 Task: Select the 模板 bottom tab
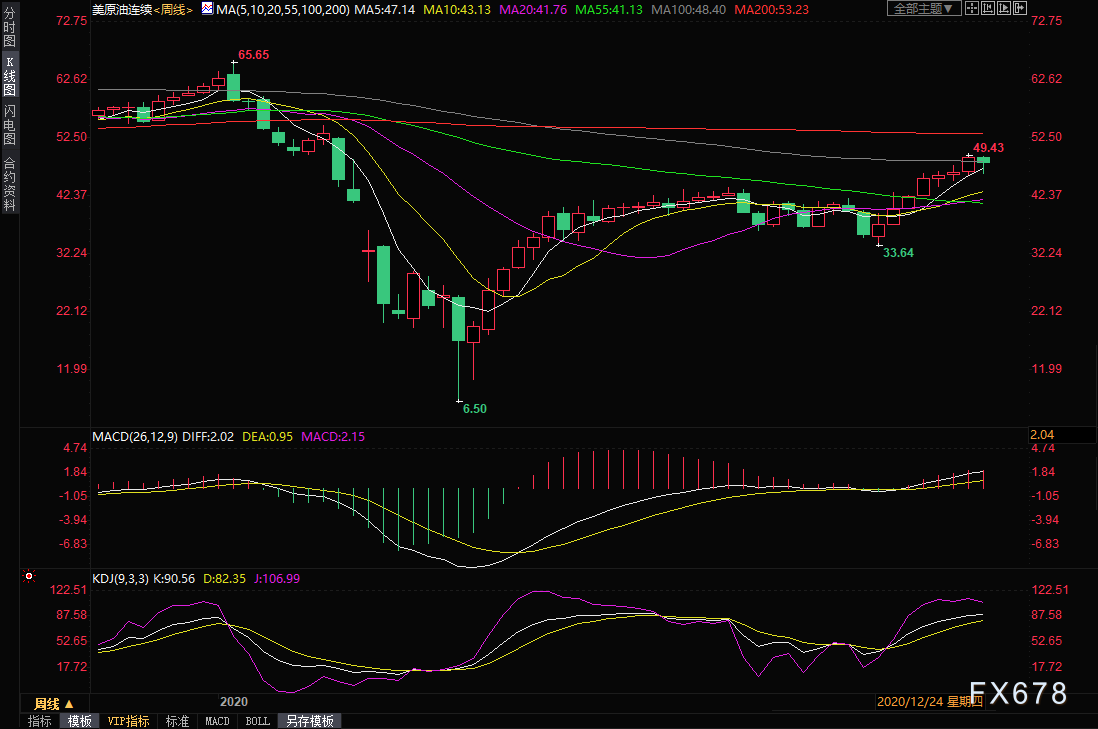79,721
